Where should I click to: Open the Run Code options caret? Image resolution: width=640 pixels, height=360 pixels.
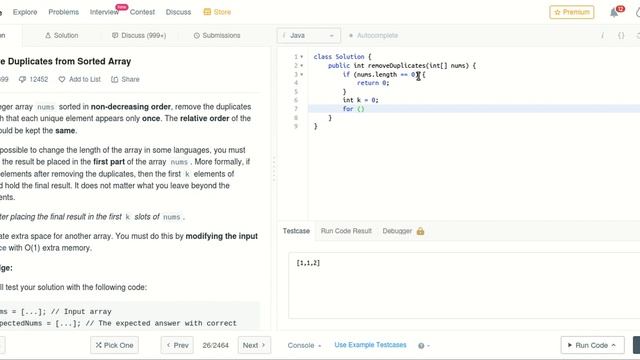613,345
